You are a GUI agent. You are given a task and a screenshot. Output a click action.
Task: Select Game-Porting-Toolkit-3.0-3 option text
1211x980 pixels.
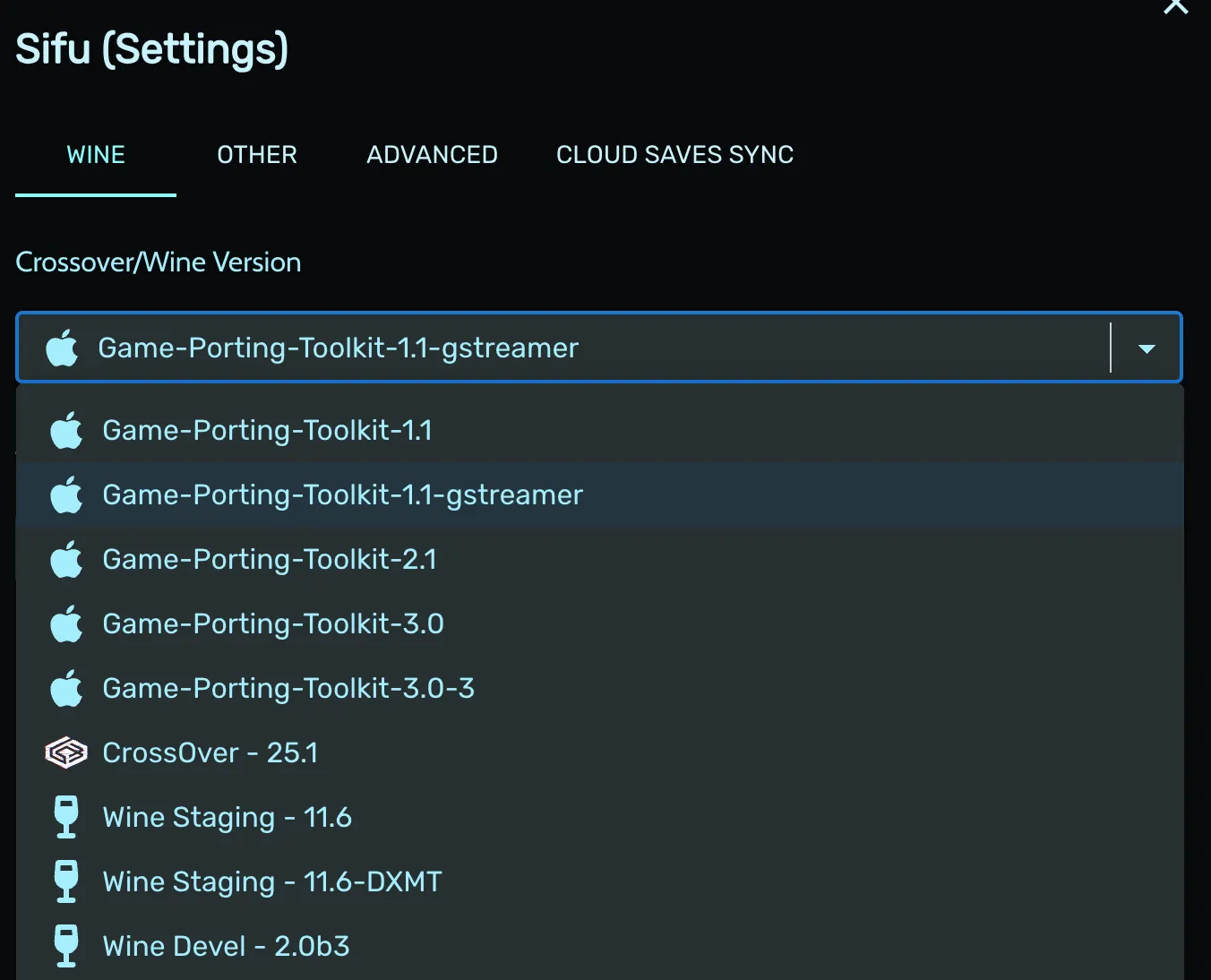coord(288,689)
